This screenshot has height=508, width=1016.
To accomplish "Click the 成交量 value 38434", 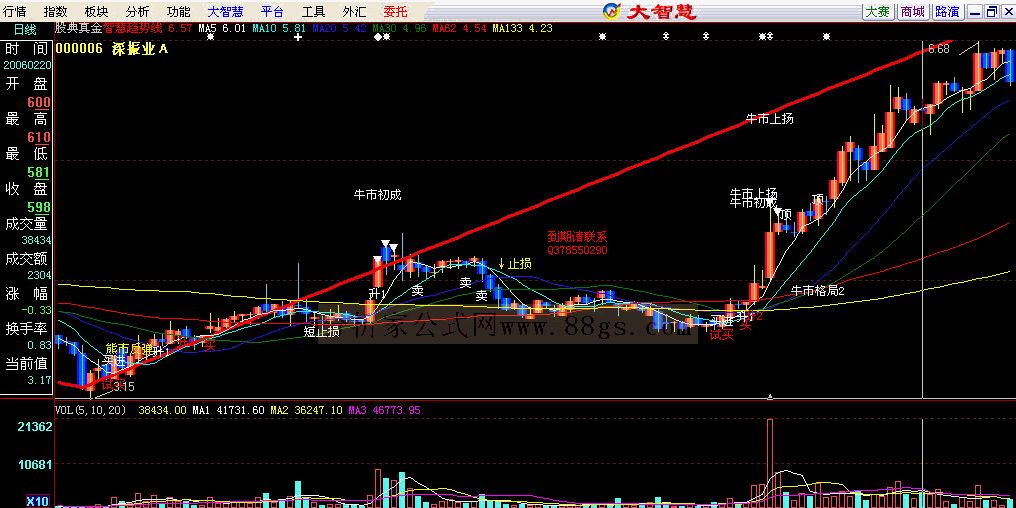I will pos(36,240).
